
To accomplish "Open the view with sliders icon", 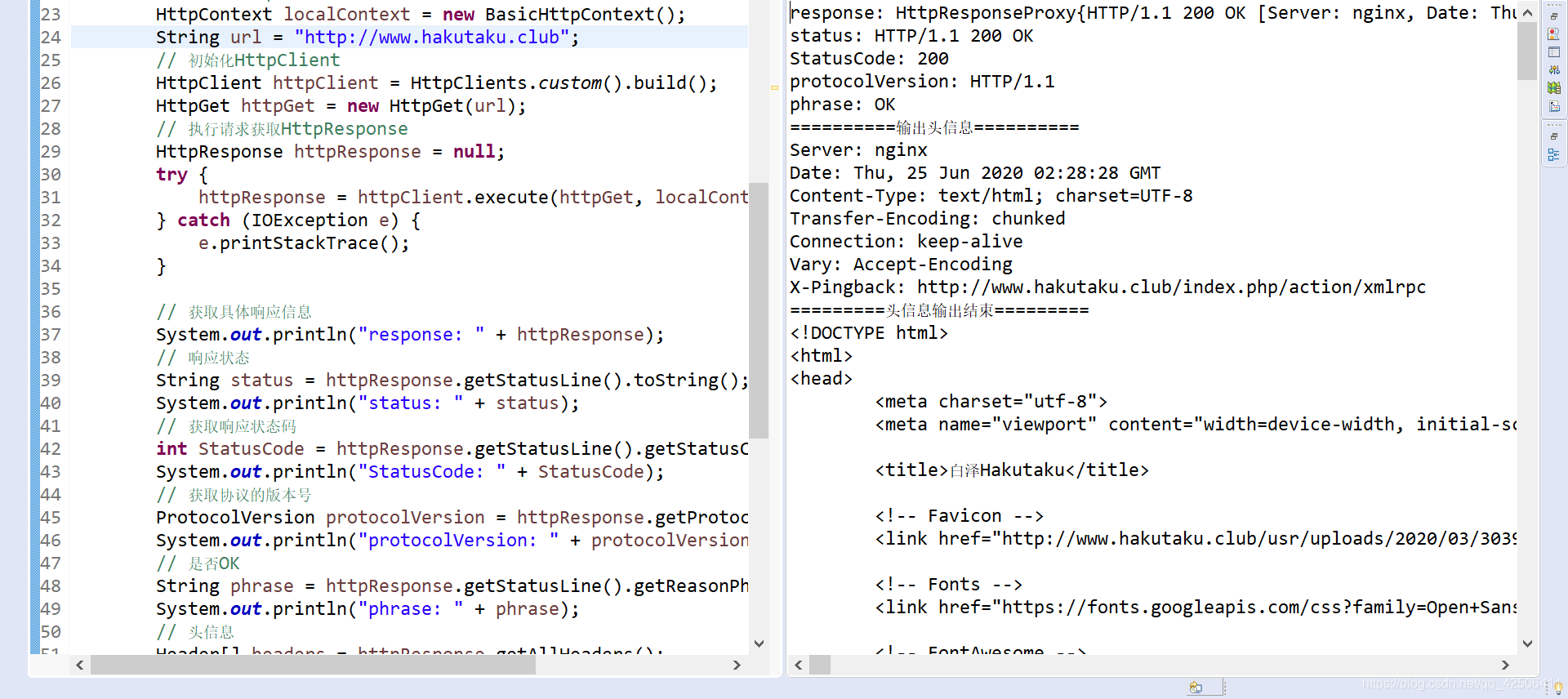I will [x=1553, y=70].
